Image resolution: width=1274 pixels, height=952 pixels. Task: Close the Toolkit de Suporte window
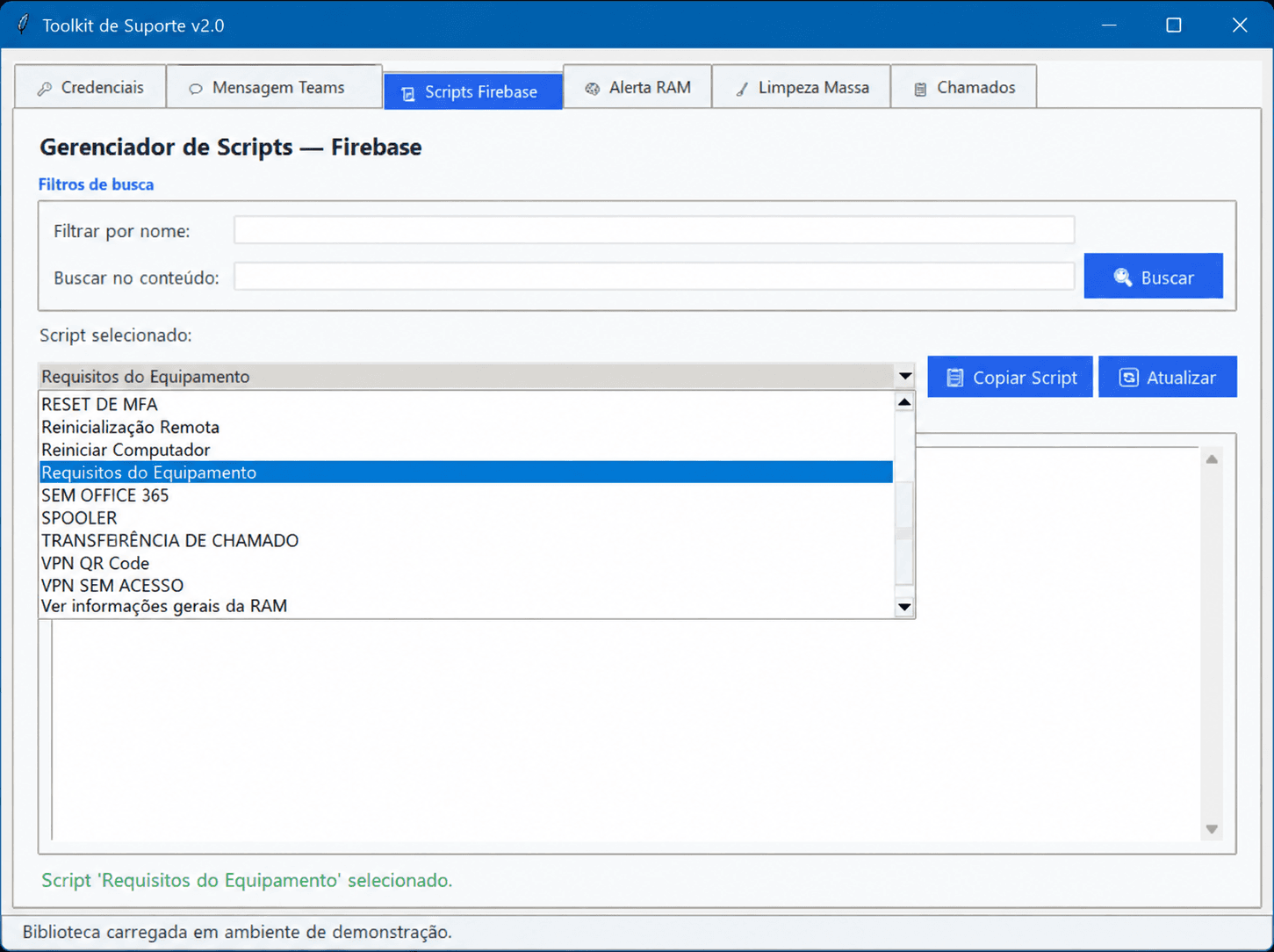point(1239,25)
